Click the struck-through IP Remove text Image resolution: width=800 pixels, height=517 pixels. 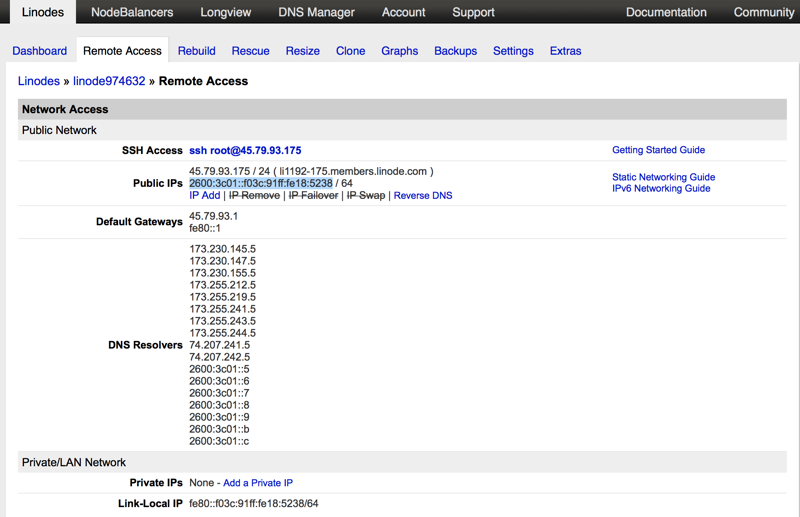[254, 195]
